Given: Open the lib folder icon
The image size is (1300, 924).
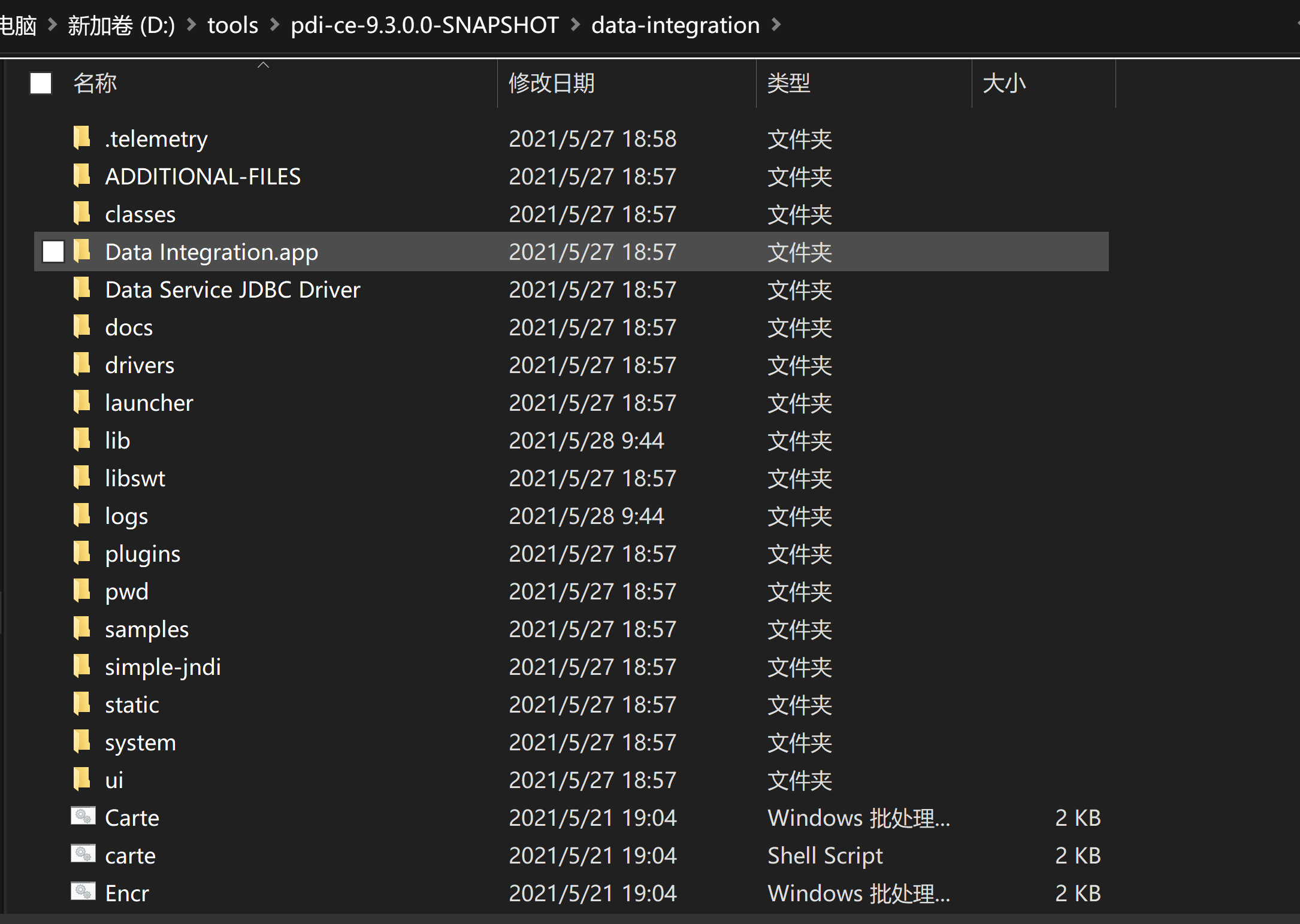Looking at the screenshot, I should 82,440.
